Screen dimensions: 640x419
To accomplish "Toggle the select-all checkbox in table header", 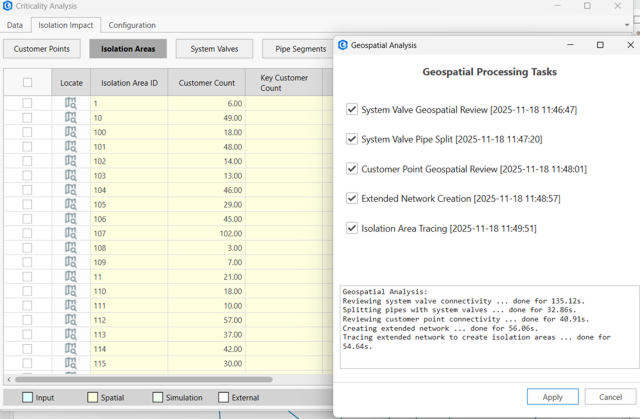I will [x=27, y=82].
